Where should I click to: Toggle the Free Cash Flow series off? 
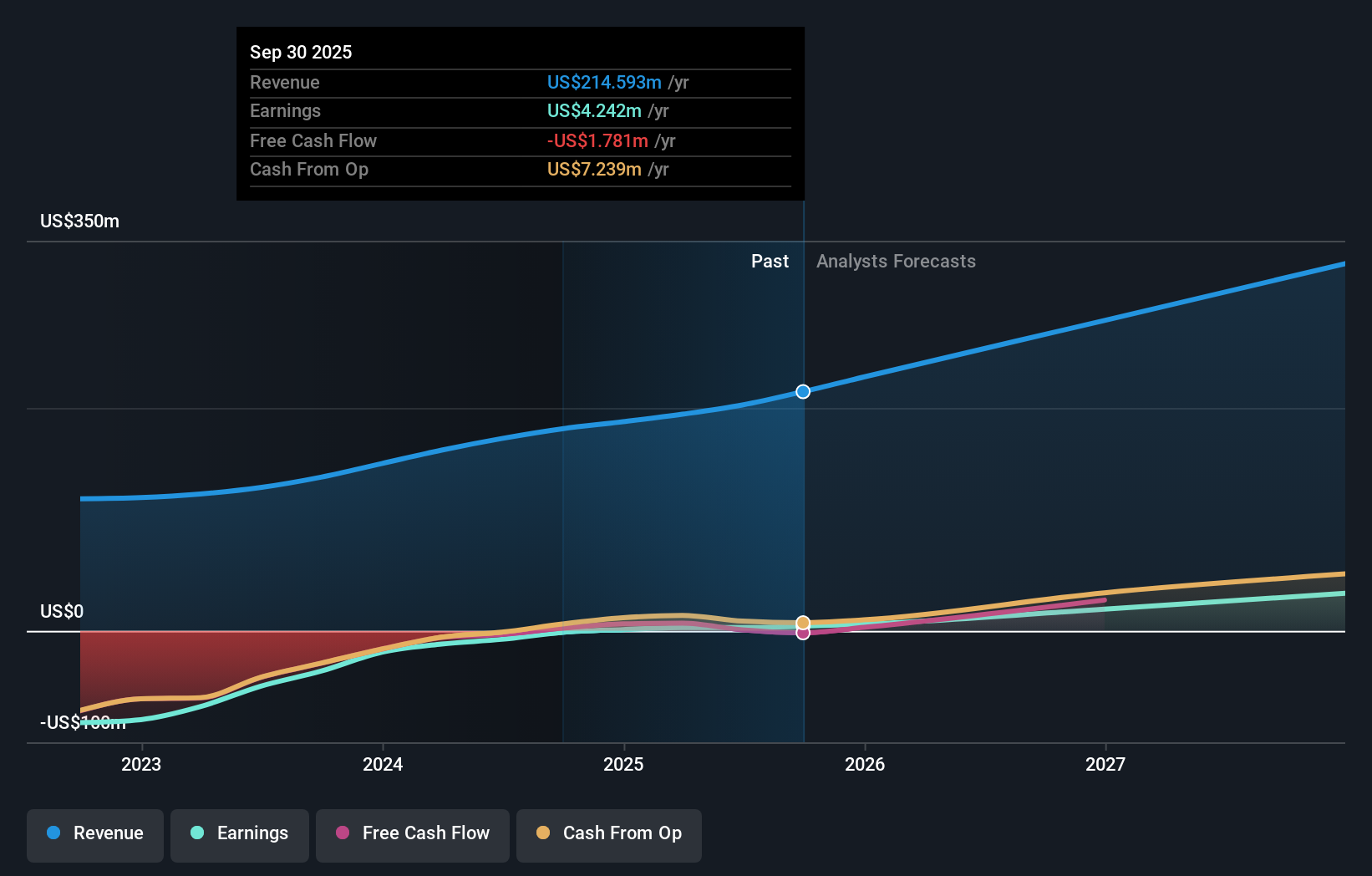point(412,833)
